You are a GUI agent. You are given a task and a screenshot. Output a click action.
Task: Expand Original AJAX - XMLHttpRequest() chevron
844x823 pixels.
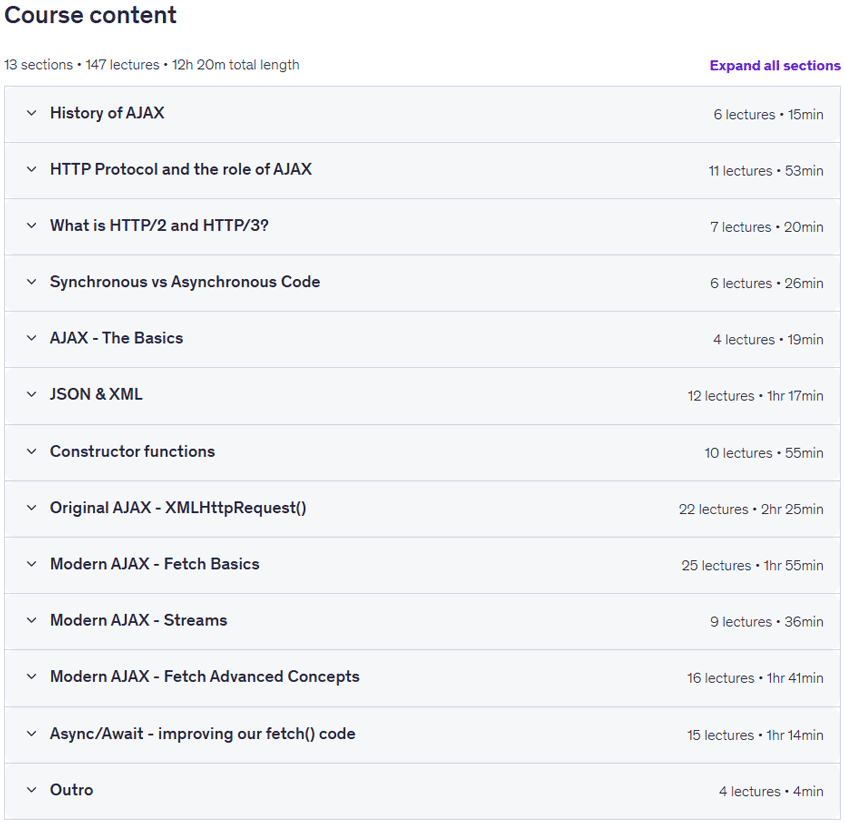point(32,508)
